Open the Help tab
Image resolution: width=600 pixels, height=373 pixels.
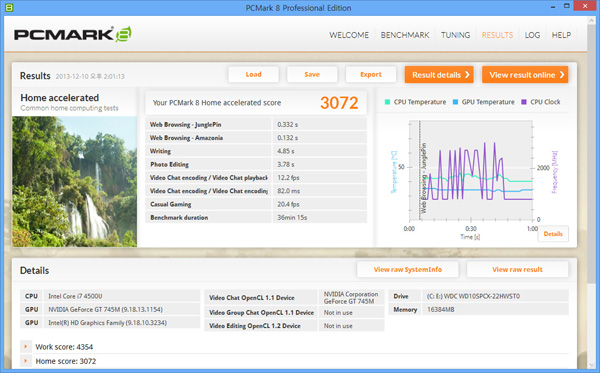point(561,35)
